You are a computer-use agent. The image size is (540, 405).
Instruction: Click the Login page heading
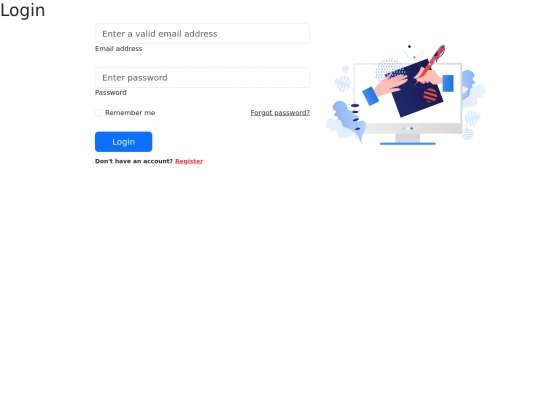pyautogui.click(x=23, y=10)
